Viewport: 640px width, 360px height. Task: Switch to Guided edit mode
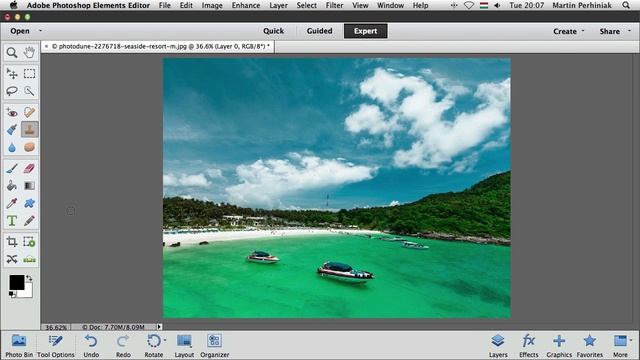click(319, 31)
